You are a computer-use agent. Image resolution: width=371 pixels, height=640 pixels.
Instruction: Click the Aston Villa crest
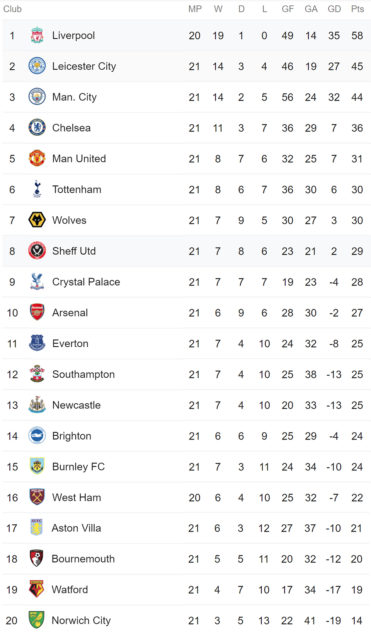[x=36, y=528]
